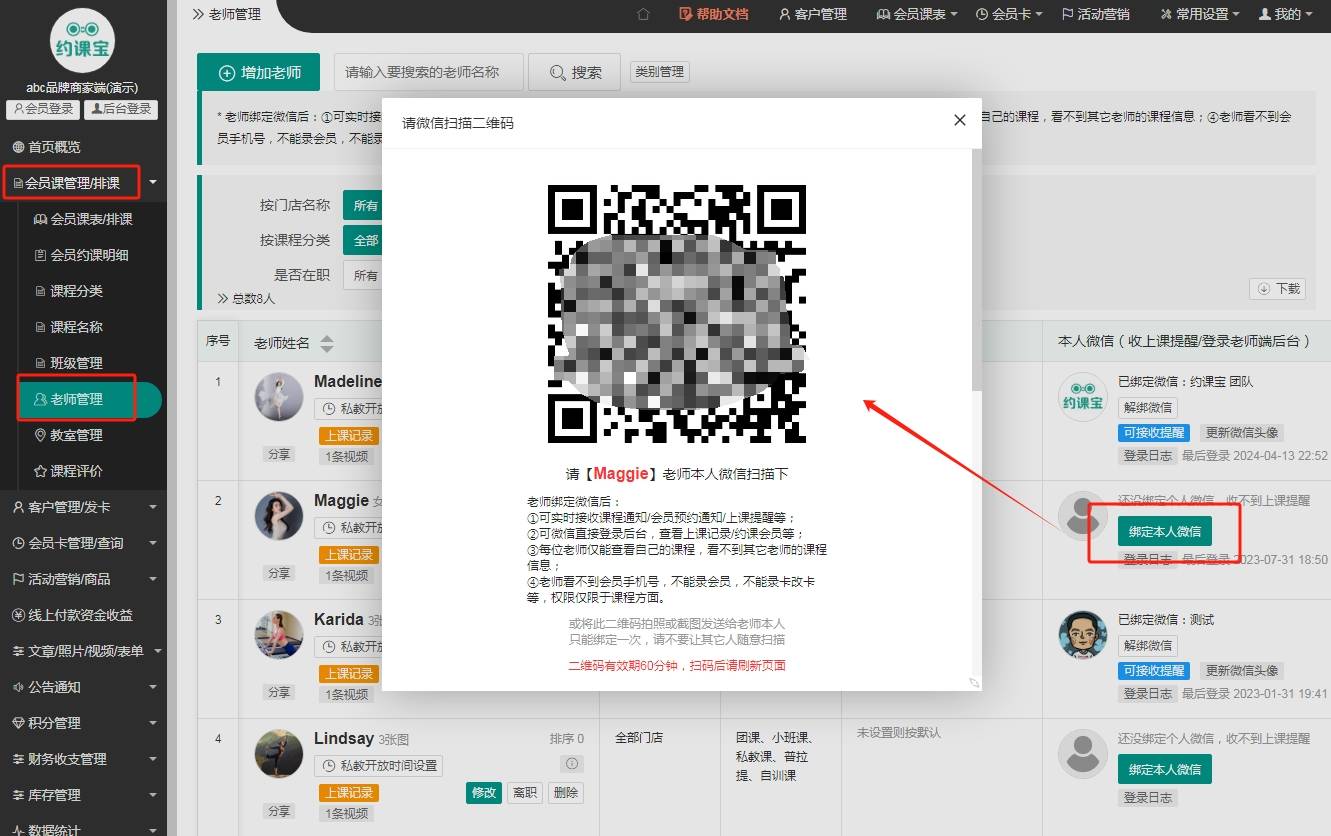The image size is (1331, 836).
Task: Click 修改 in Lindsay's row
Action: click(484, 792)
